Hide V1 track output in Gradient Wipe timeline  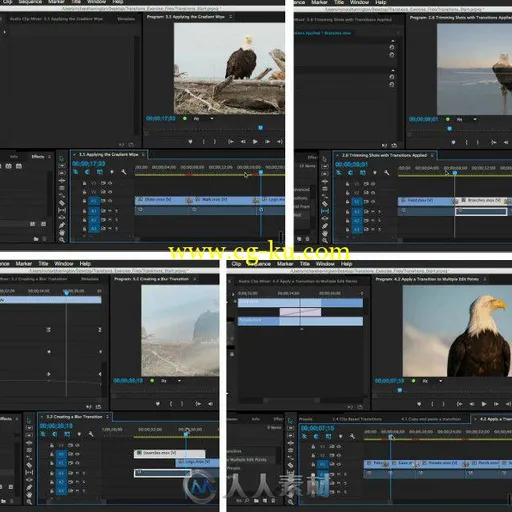(110, 201)
